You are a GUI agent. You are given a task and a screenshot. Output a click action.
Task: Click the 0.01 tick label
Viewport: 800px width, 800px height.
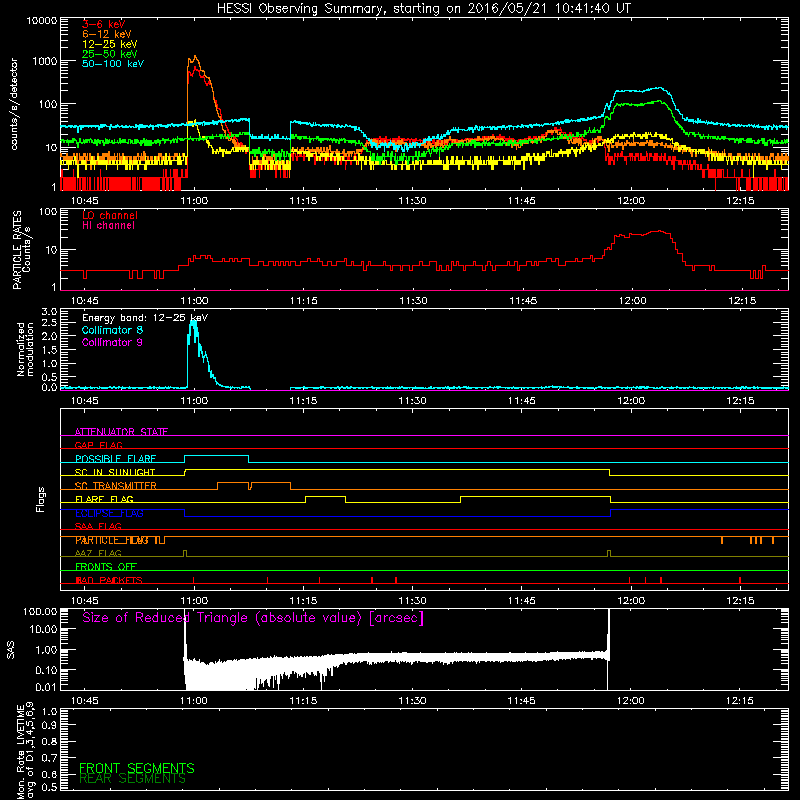[46, 687]
